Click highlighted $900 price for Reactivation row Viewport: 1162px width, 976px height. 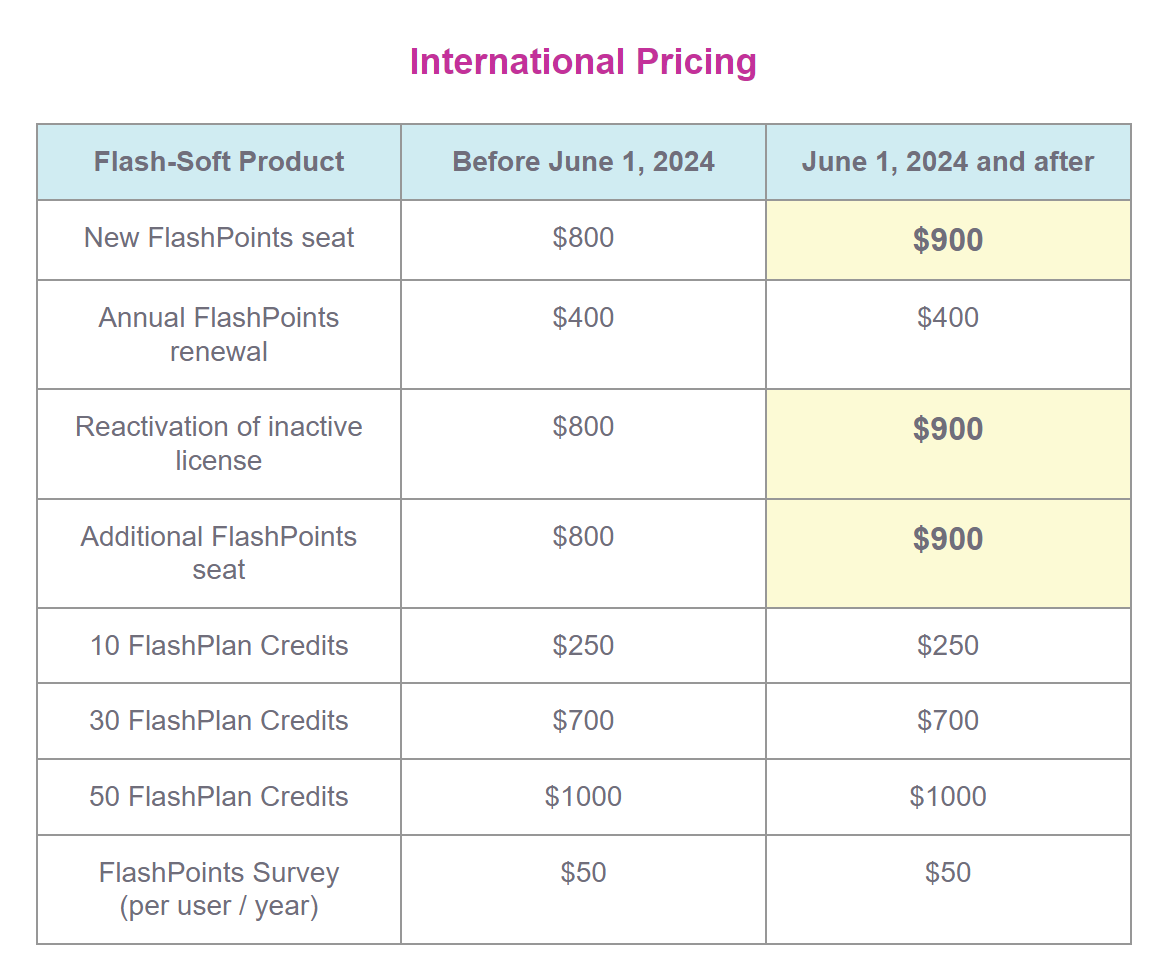click(x=947, y=429)
